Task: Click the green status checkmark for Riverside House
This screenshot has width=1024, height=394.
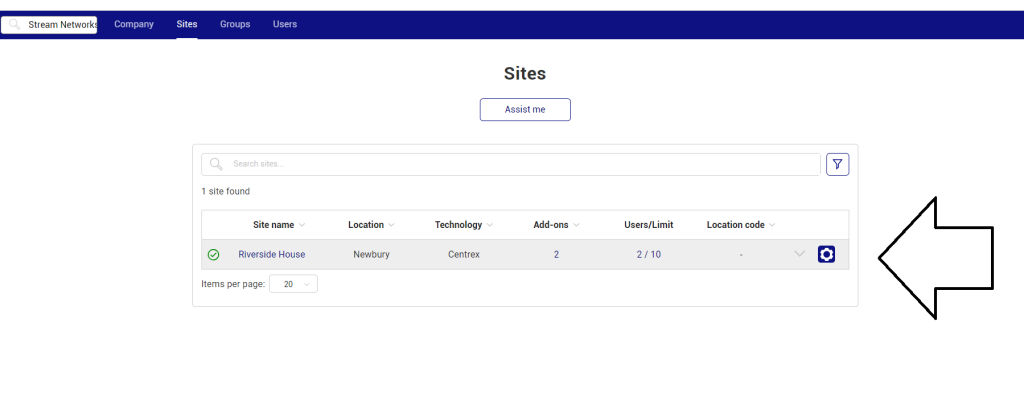Action: (x=214, y=255)
